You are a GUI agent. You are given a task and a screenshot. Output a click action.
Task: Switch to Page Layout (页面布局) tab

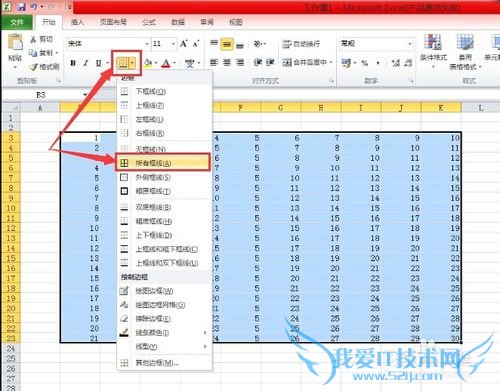[x=113, y=22]
